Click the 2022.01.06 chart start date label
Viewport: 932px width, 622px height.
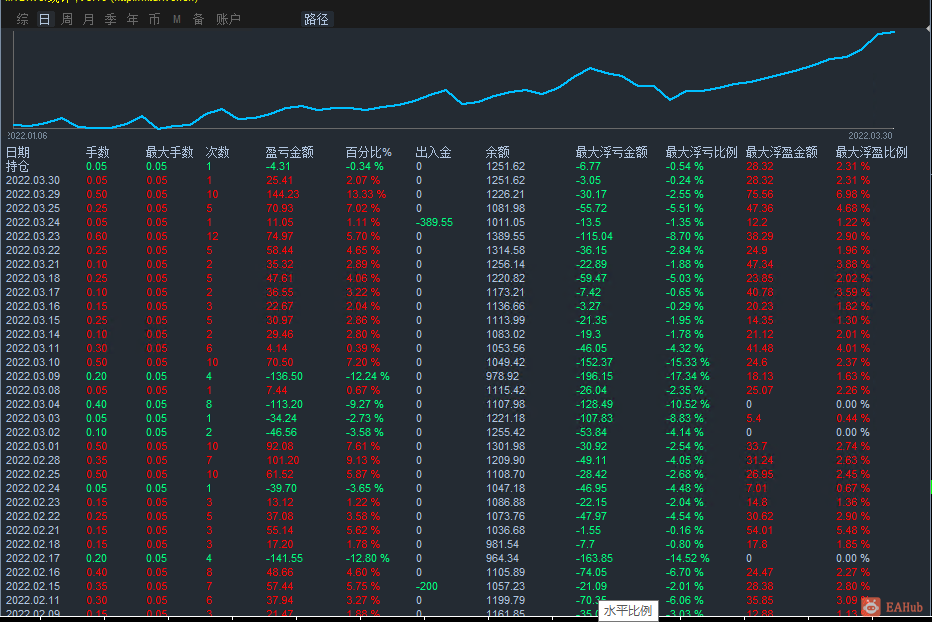point(27,136)
